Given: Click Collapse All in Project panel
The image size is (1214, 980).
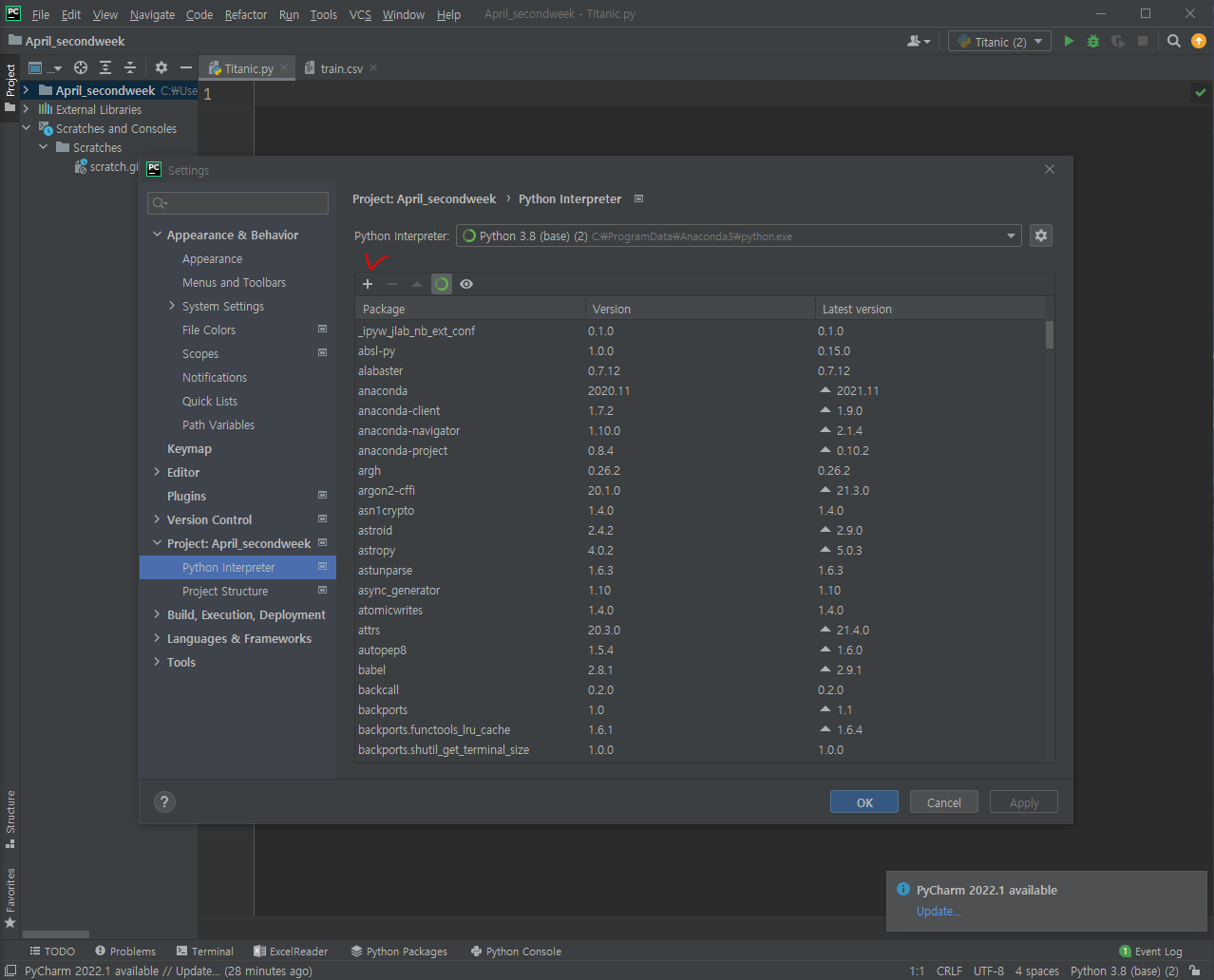Looking at the screenshot, I should pyautogui.click(x=130, y=67).
